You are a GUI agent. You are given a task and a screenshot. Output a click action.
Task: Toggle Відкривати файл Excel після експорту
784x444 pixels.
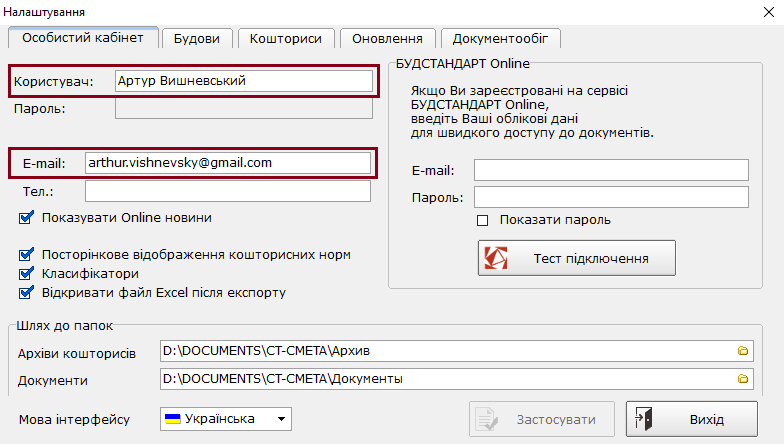[26, 292]
